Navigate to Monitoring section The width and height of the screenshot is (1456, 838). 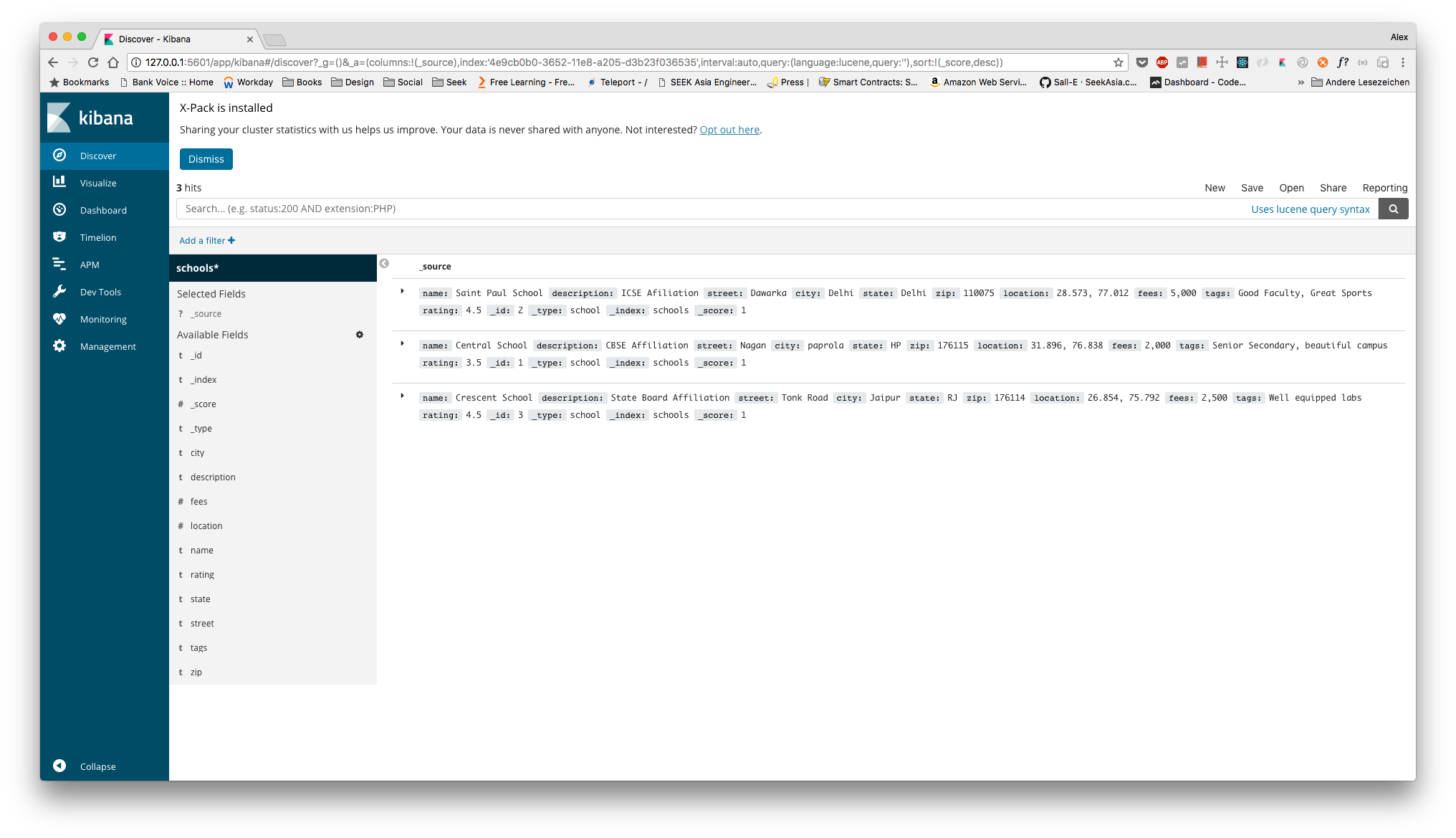coord(102,319)
